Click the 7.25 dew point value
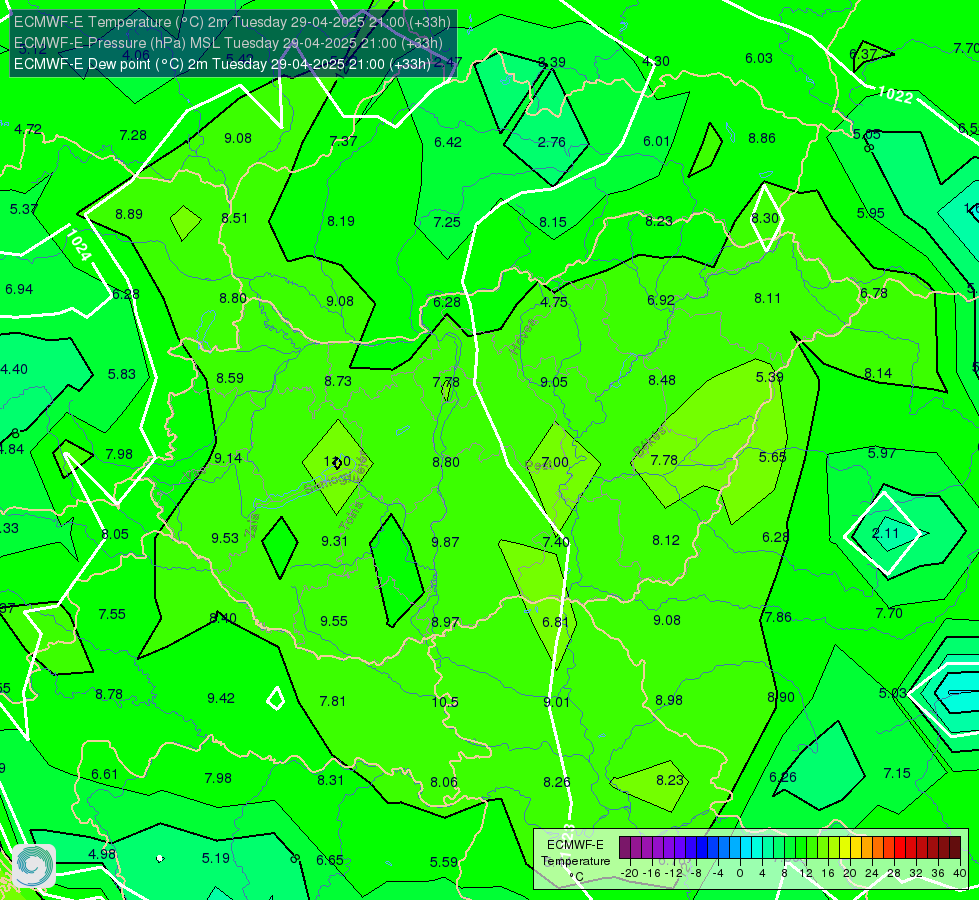 (447, 222)
